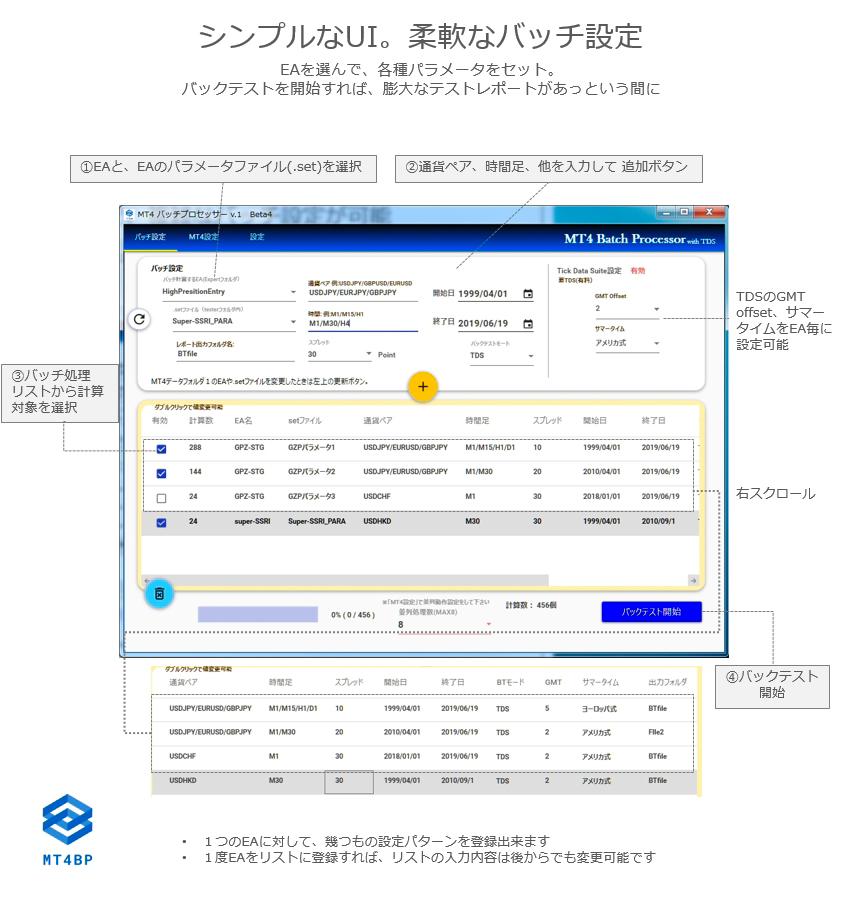Viewport: 847px width, 906px height.
Task: Click the 2018/01/01 start date in the upper table
Action: (x=601, y=496)
